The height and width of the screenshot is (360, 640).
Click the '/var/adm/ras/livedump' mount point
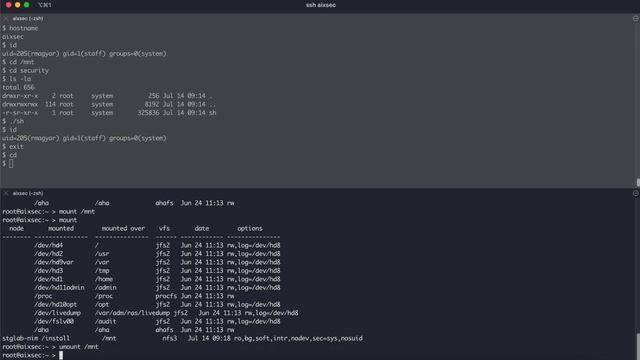pyautogui.click(x=132, y=313)
